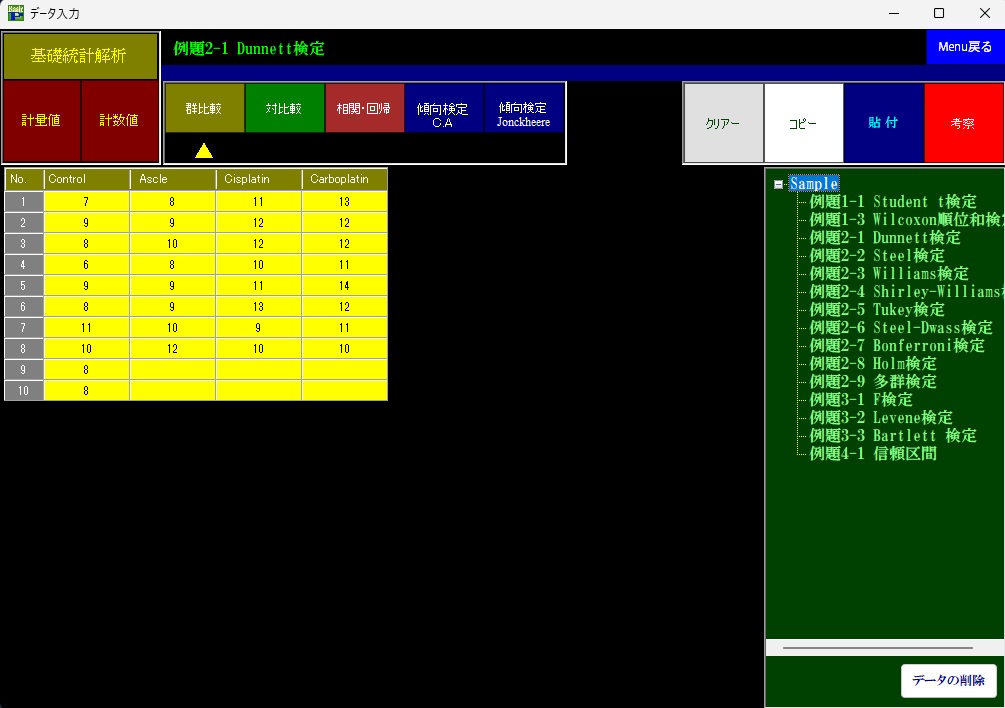Image resolution: width=1005 pixels, height=708 pixels.
Task: Click the Cisplatin column header
Action: [x=258, y=179]
